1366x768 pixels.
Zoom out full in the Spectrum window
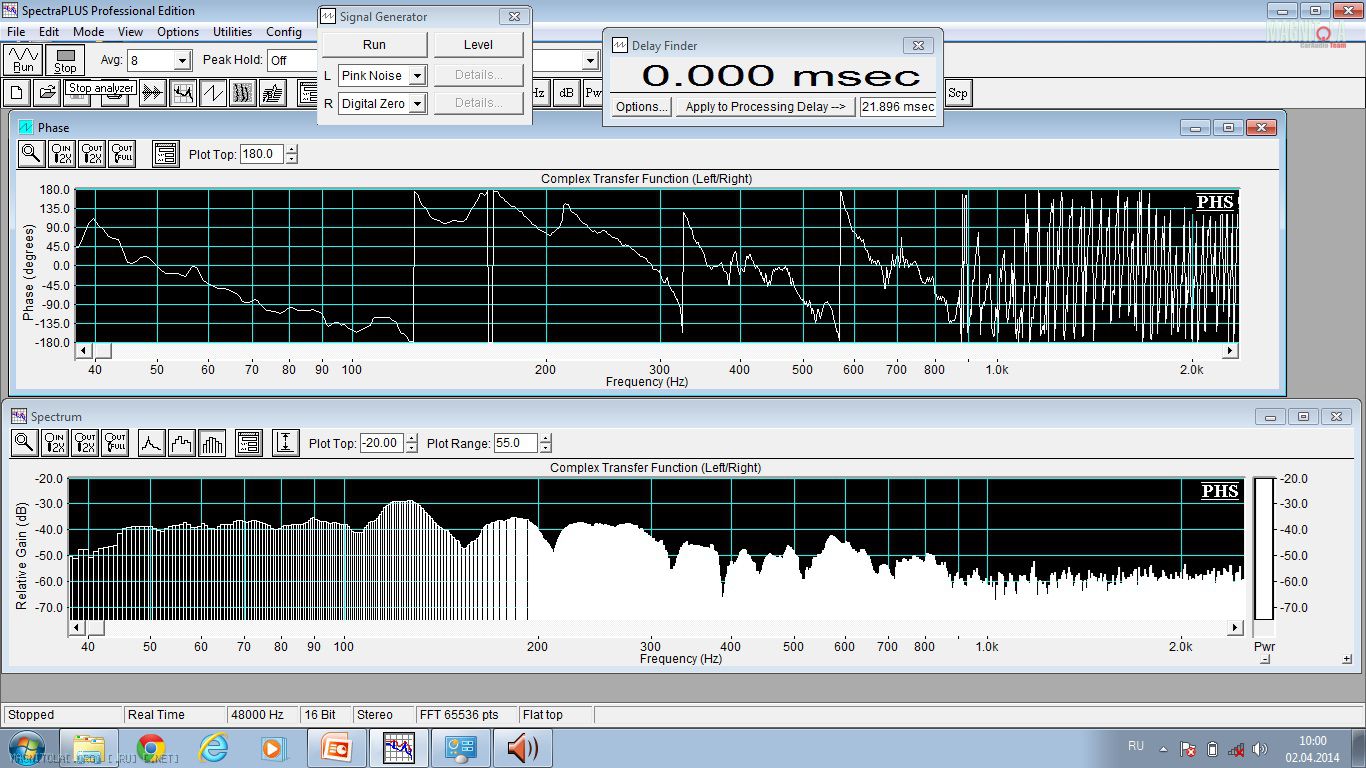click(114, 442)
